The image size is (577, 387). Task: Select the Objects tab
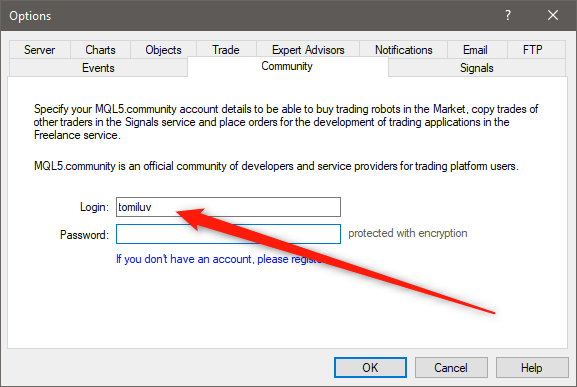163,50
